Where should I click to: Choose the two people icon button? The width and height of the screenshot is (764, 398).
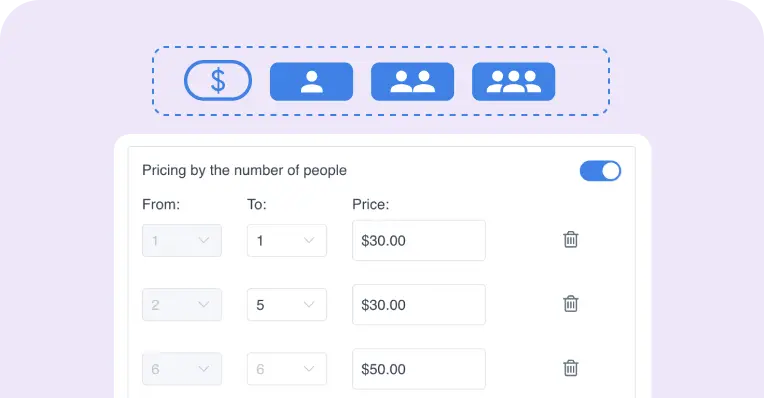pos(412,81)
